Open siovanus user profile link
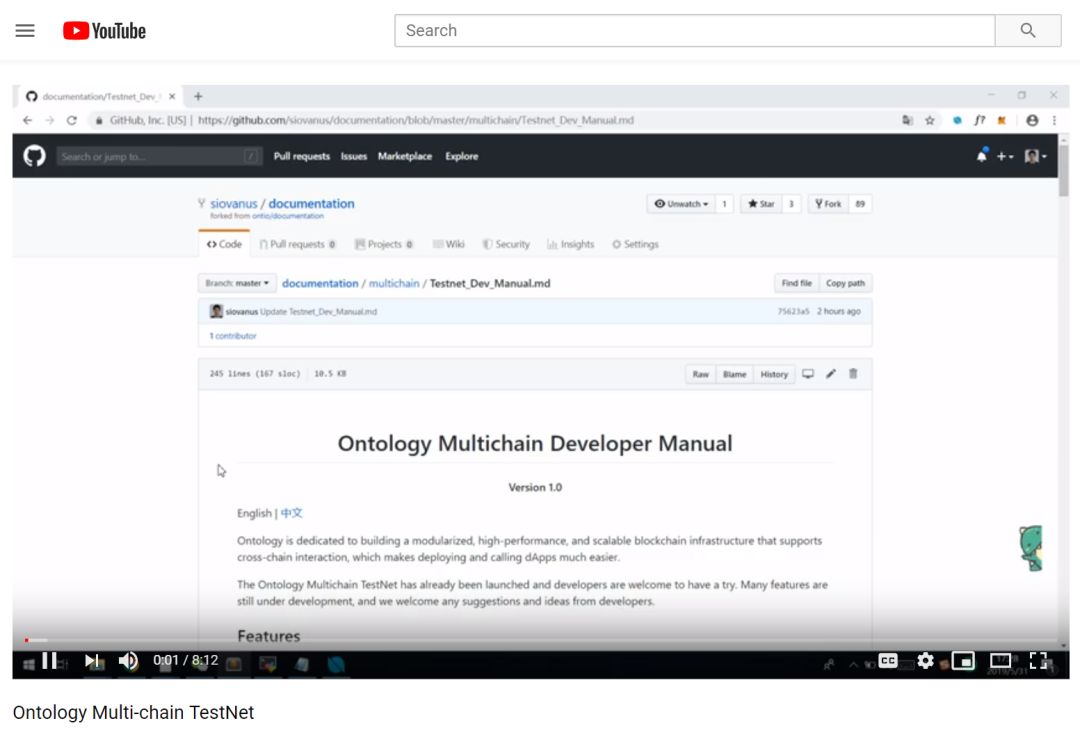The height and width of the screenshot is (737, 1080). pos(233,204)
